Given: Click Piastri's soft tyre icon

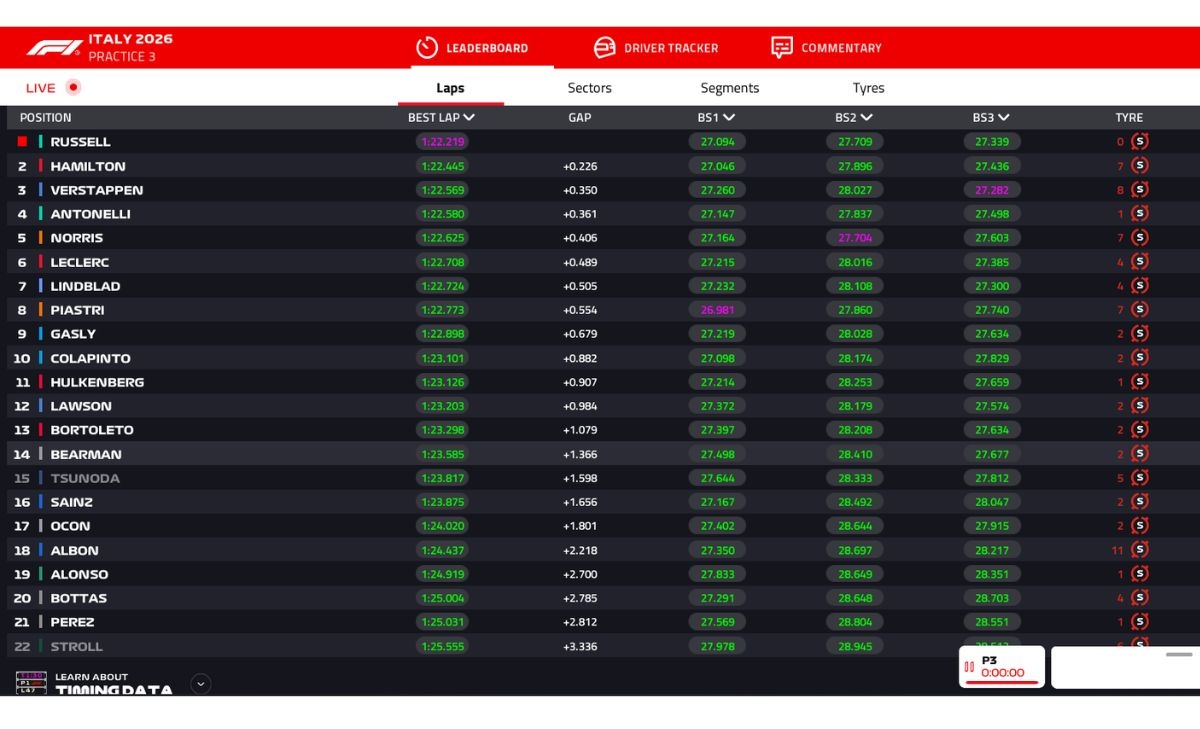Looking at the screenshot, I should pos(1139,310).
